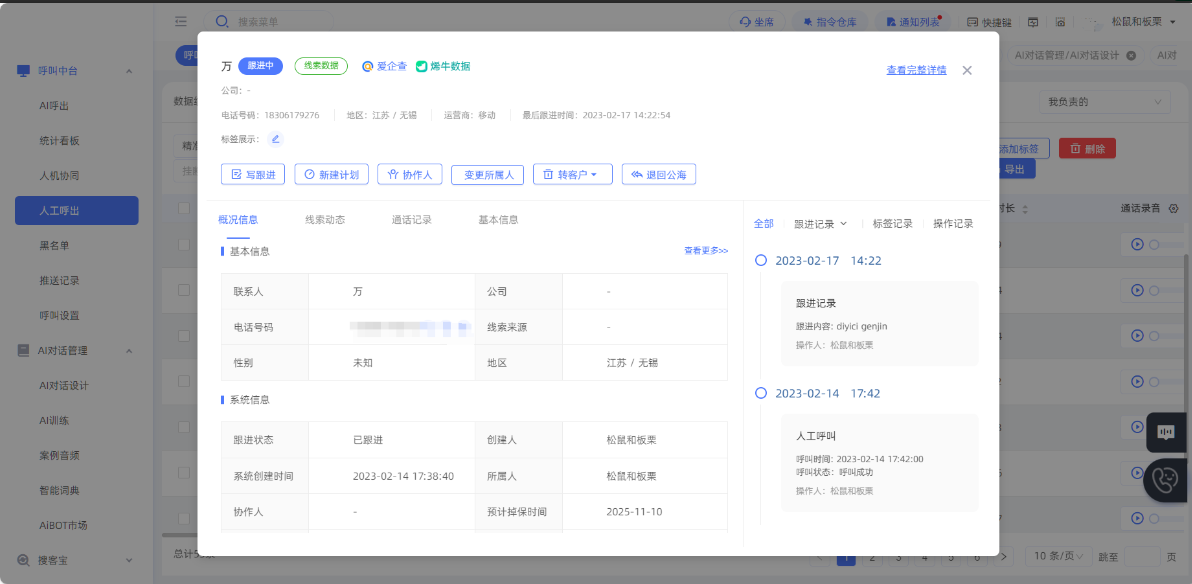The image size is (1192, 584).
Task: Show 全部 records in the timeline
Action: pyautogui.click(x=763, y=224)
